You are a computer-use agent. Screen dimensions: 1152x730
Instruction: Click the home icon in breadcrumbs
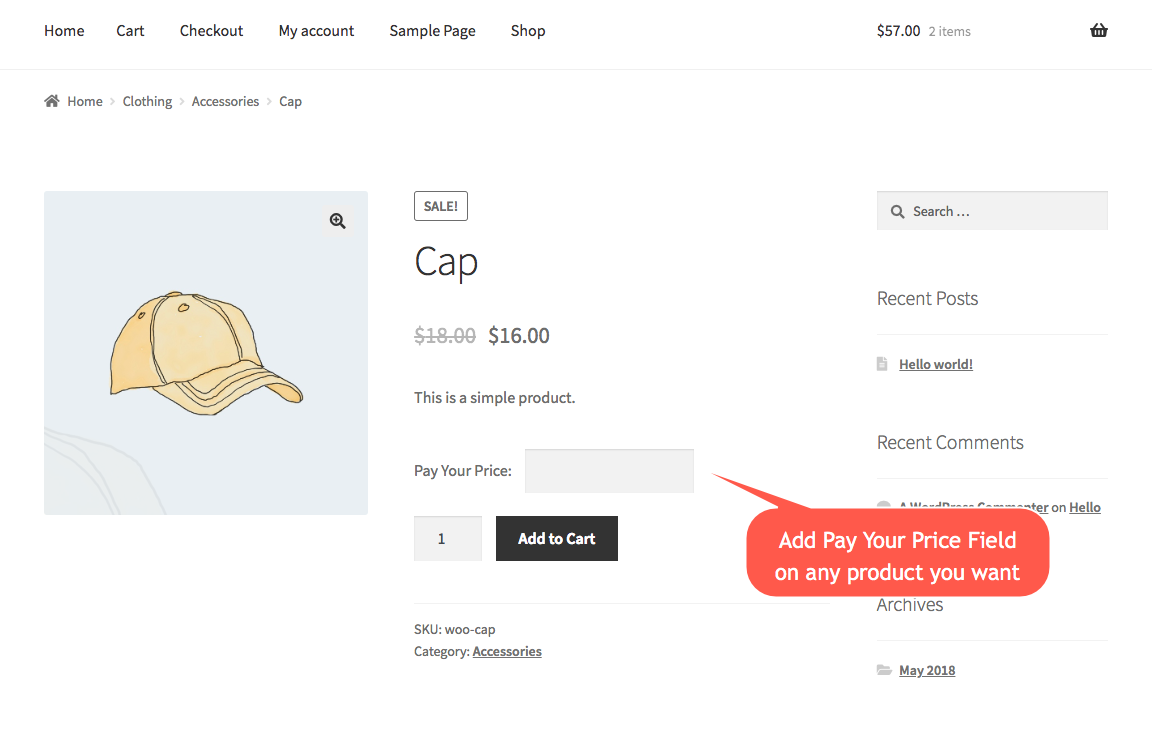click(50, 100)
